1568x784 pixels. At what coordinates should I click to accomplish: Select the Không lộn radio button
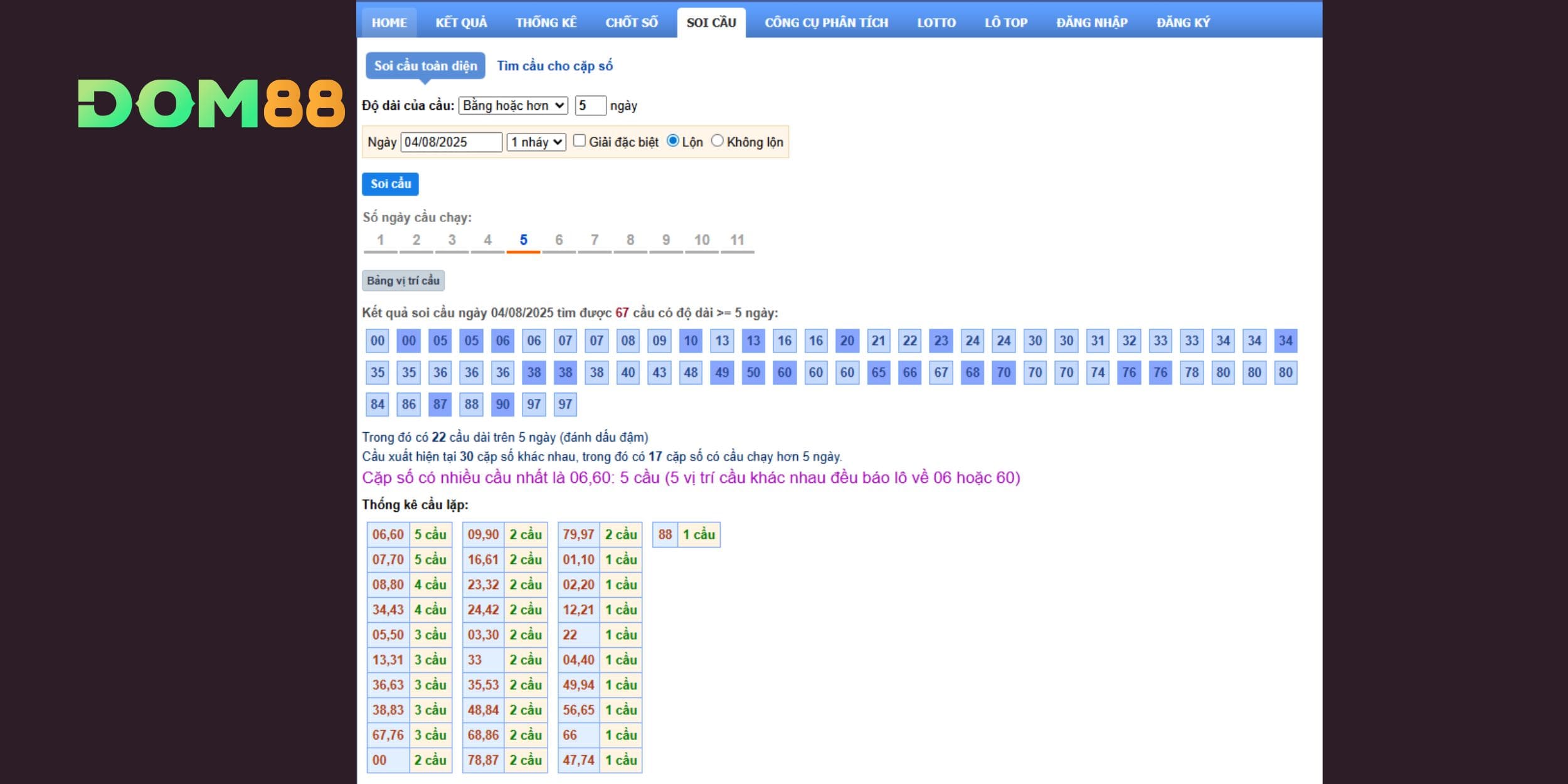[x=718, y=140]
